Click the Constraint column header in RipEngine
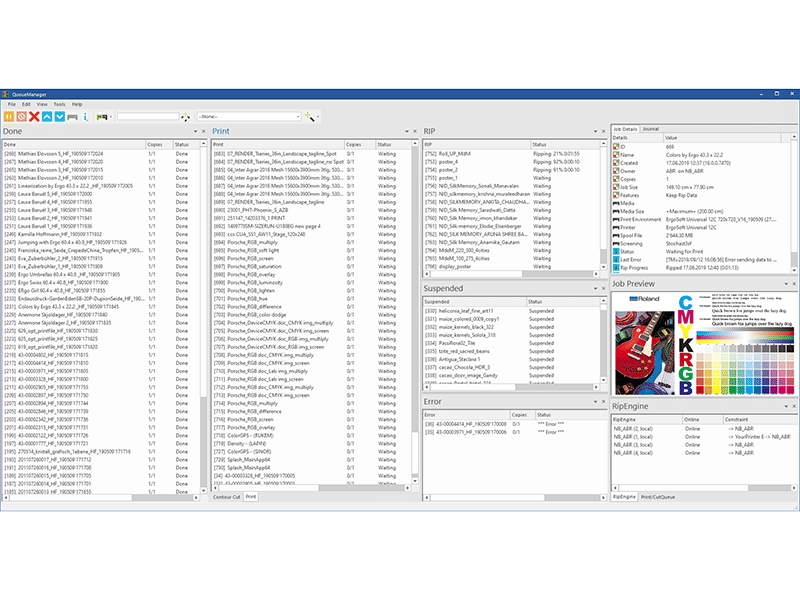This screenshot has width=800, height=600. [x=760, y=419]
